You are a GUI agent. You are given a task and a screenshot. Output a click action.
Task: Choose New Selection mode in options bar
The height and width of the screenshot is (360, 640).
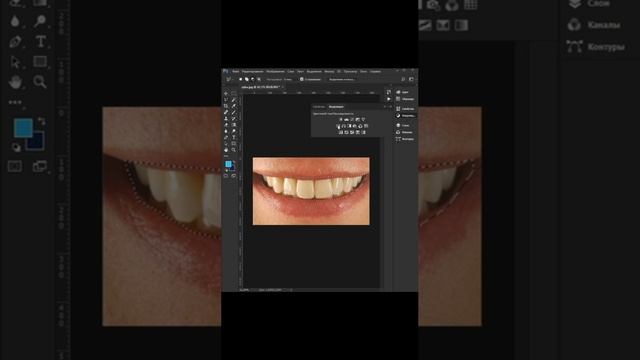coord(240,79)
